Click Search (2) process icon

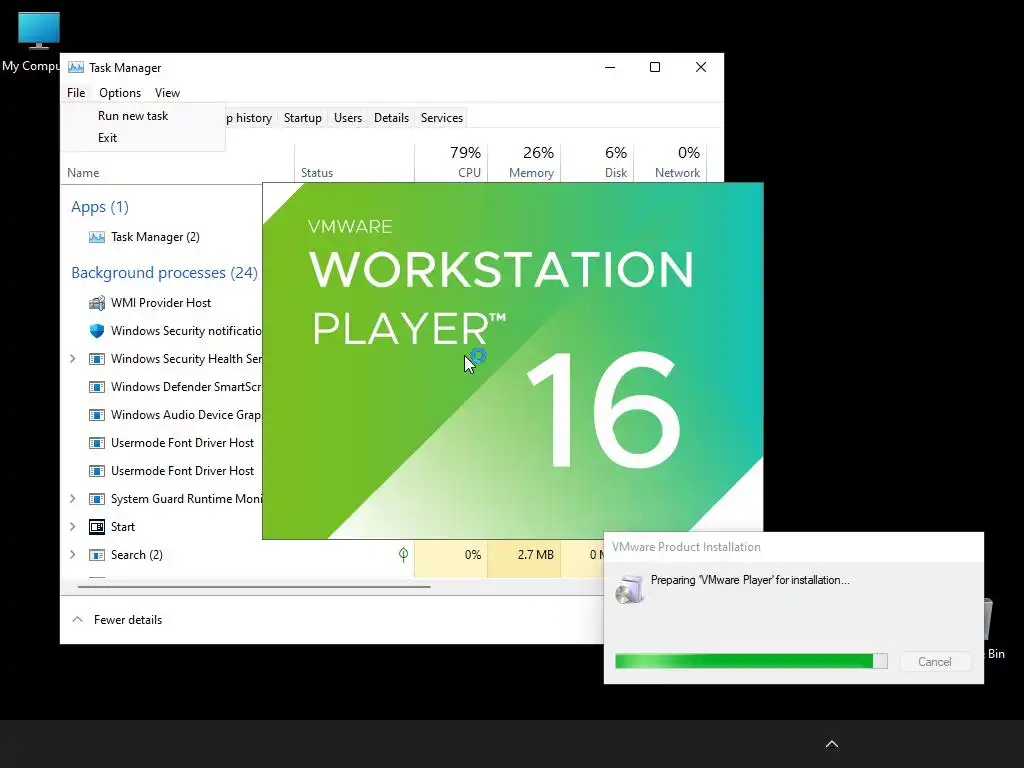[x=97, y=555]
